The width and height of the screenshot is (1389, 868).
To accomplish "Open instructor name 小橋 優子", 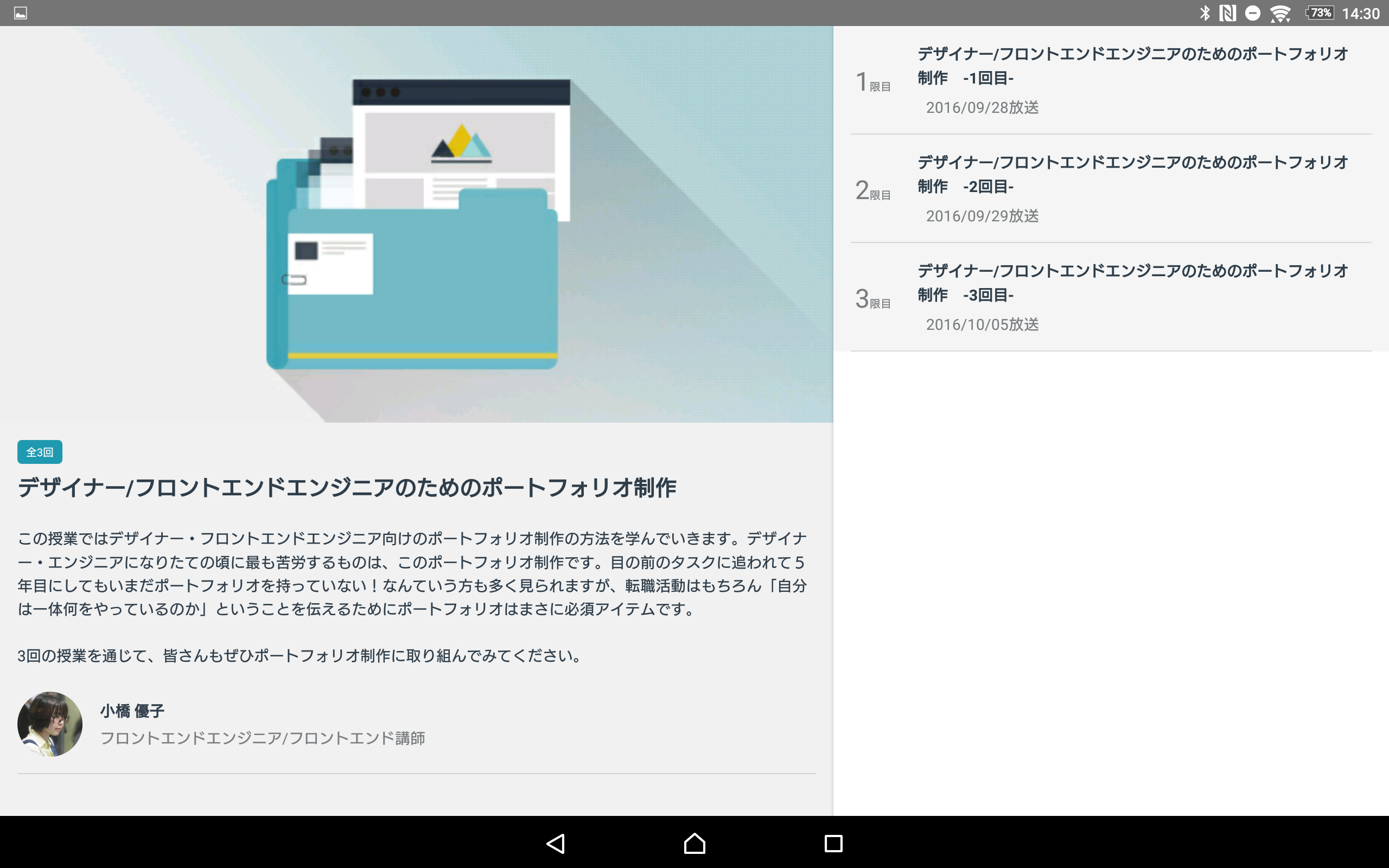I will point(132,711).
